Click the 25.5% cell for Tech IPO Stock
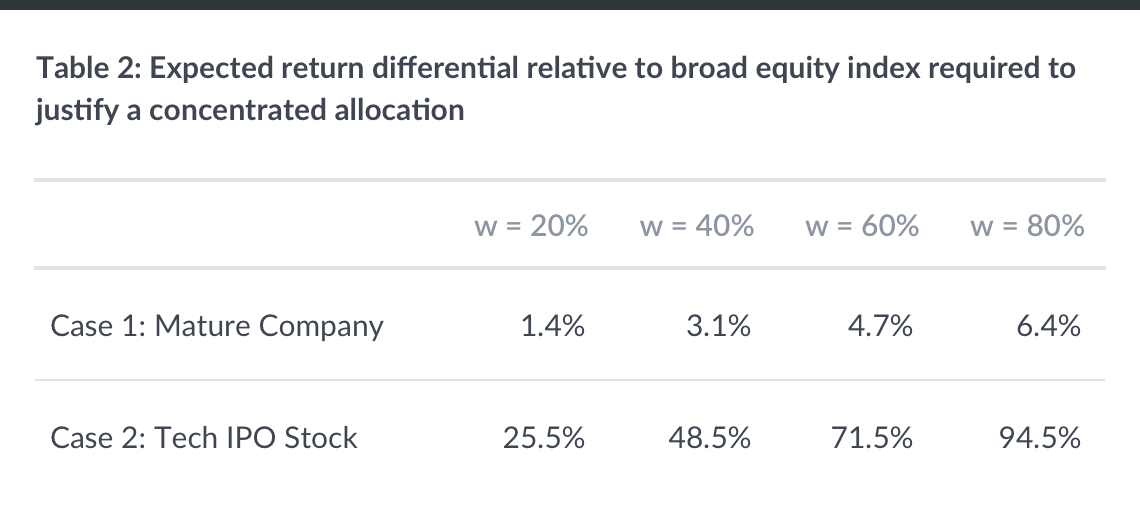Viewport: 1140px width, 514px height. tap(546, 437)
